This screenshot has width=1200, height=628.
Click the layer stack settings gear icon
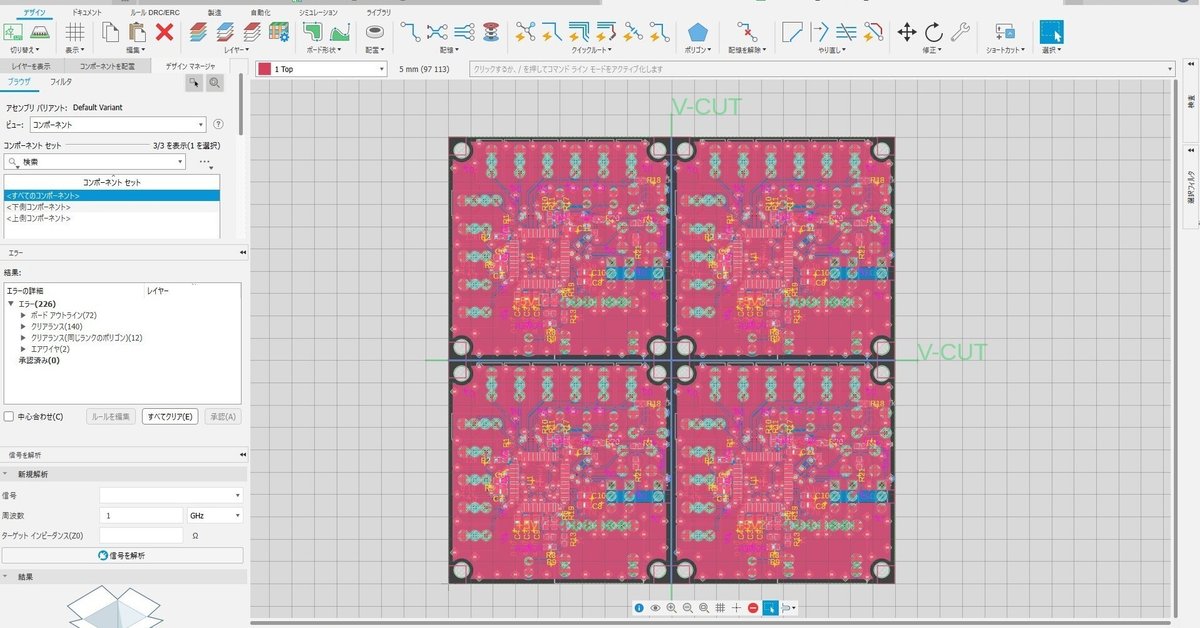point(280,32)
